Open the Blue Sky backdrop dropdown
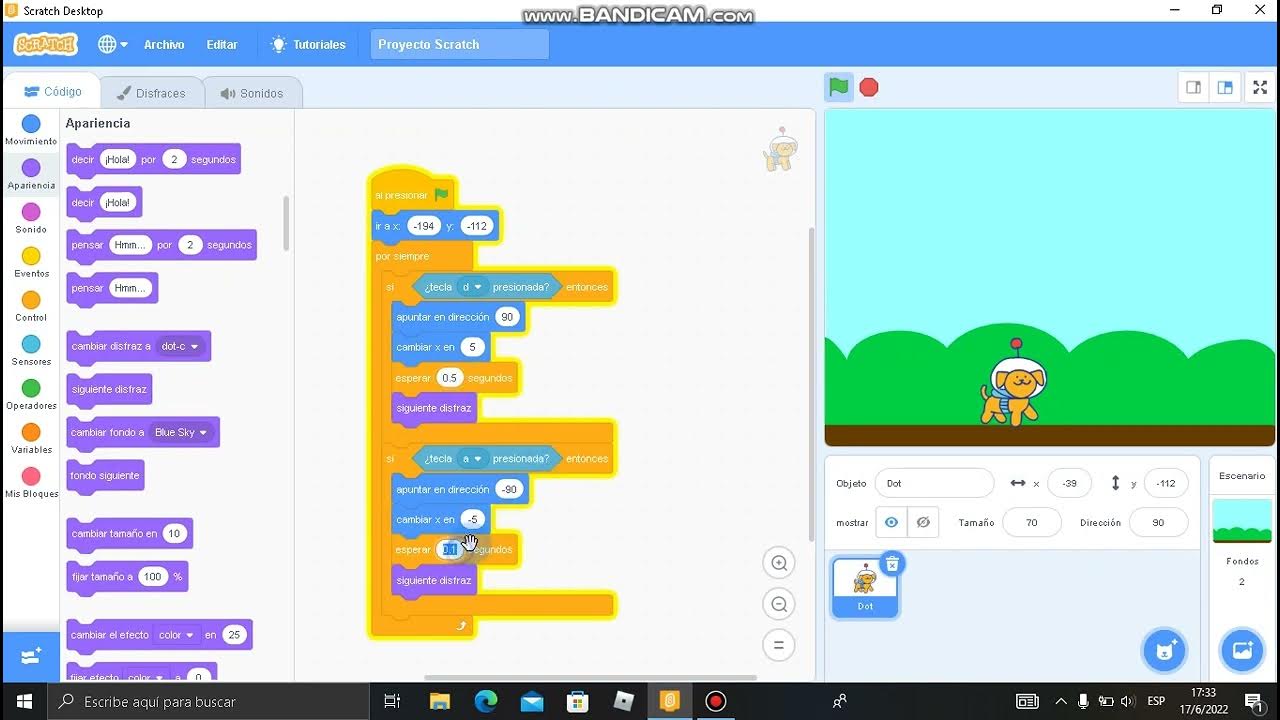The height and width of the screenshot is (720, 1280). tap(180, 432)
